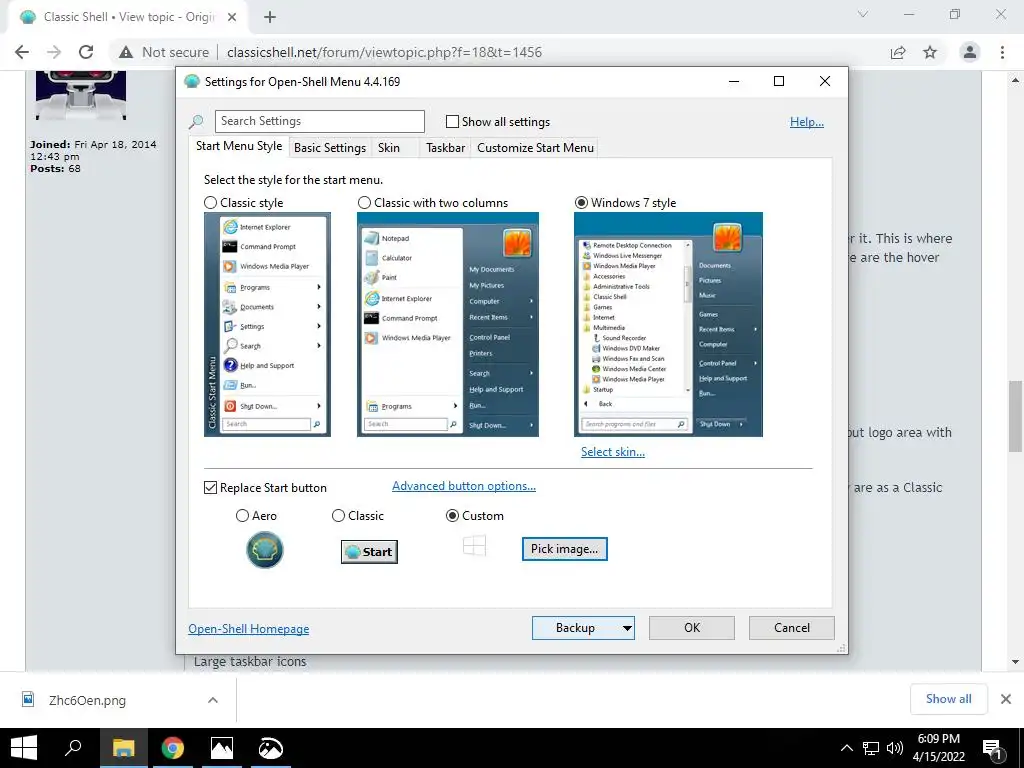Click into the Search Settings field
Image resolution: width=1024 pixels, height=768 pixels.
319,121
